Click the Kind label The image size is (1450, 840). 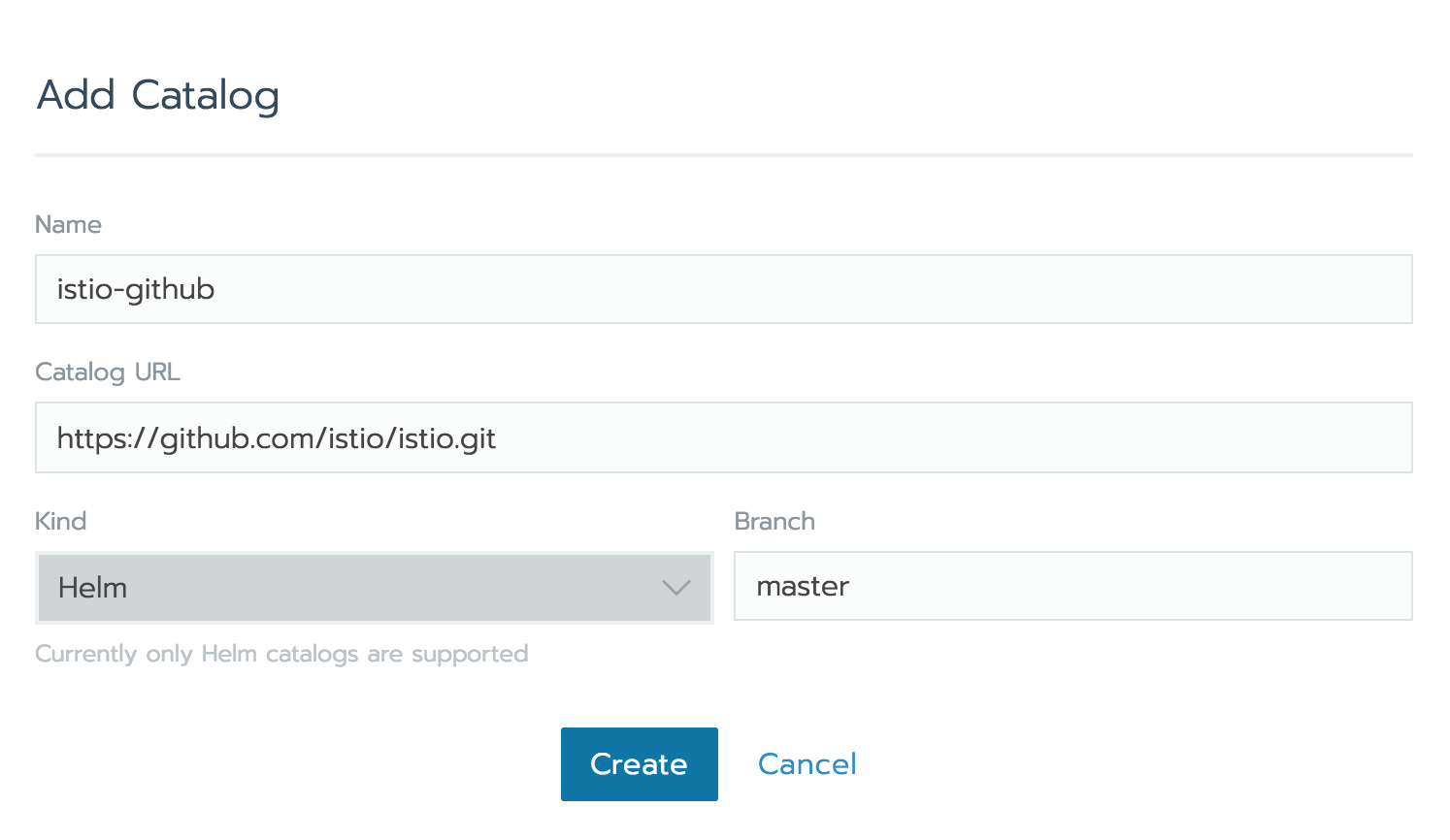point(61,521)
